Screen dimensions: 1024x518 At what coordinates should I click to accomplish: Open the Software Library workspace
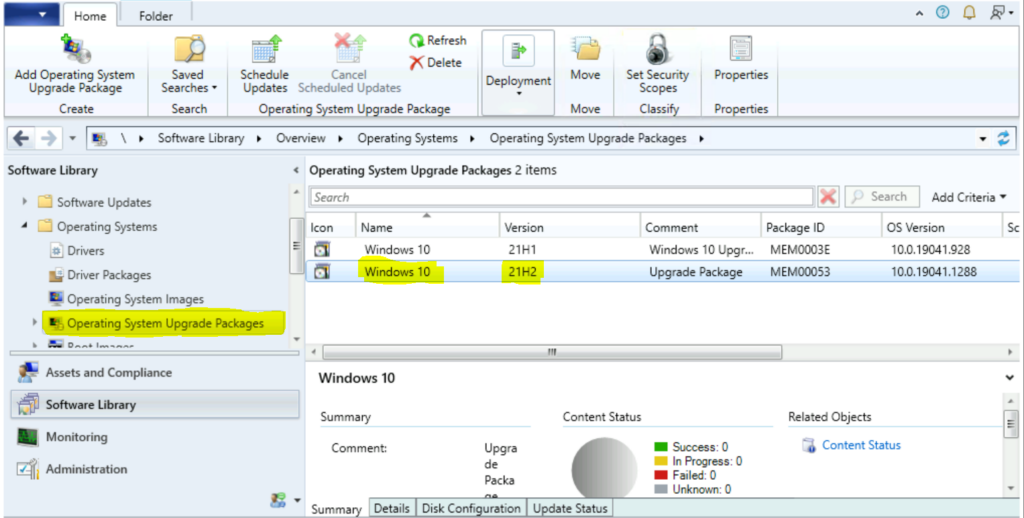[x=155, y=405]
